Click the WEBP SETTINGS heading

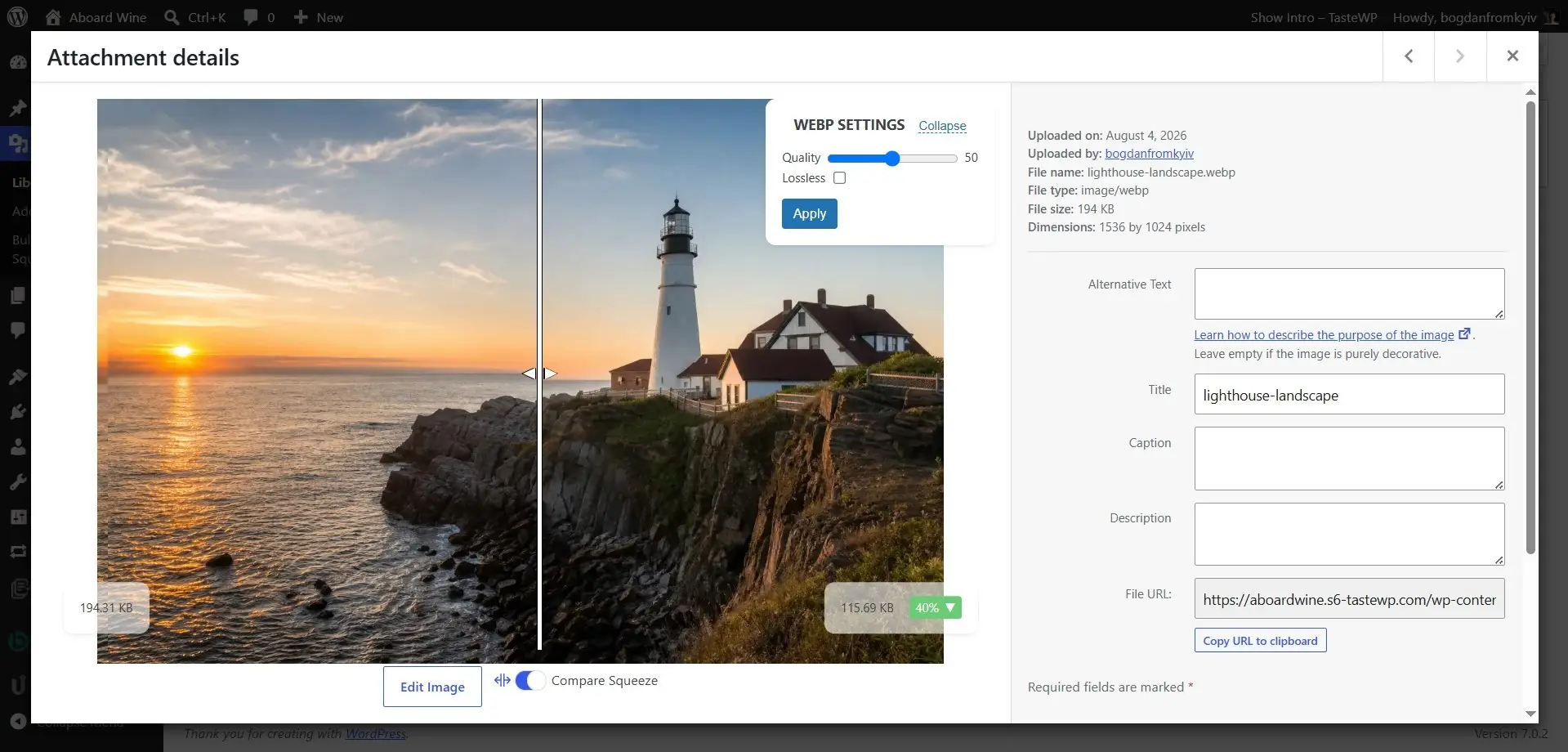849,125
